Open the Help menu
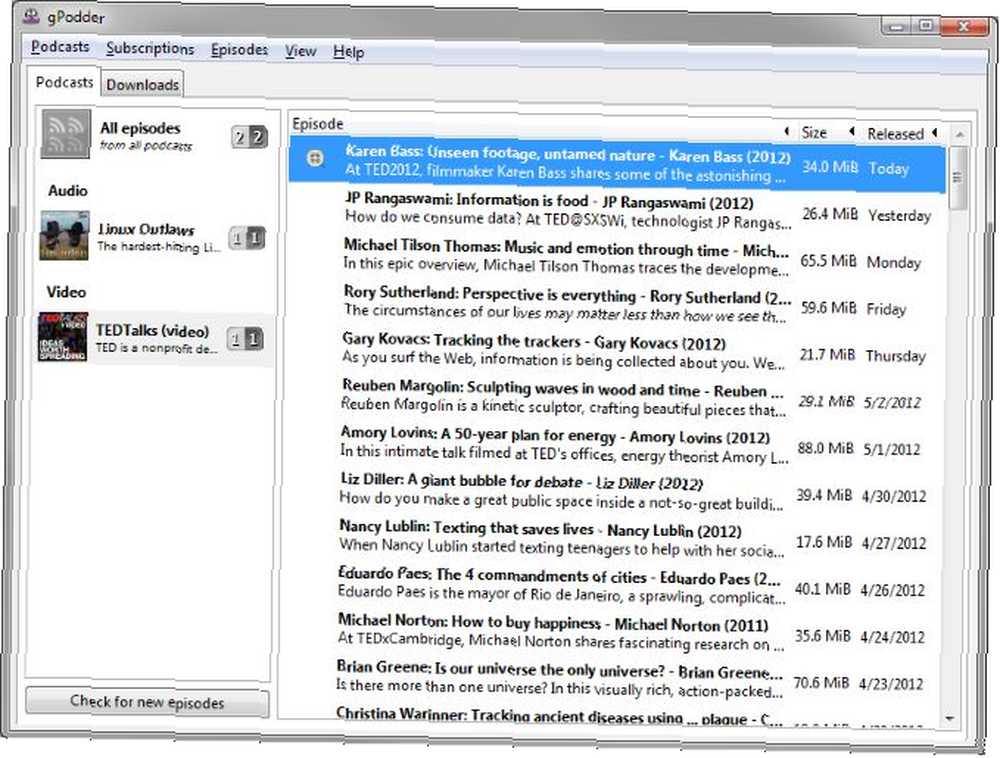Image resolution: width=1000 pixels, height=758 pixels. click(x=348, y=52)
